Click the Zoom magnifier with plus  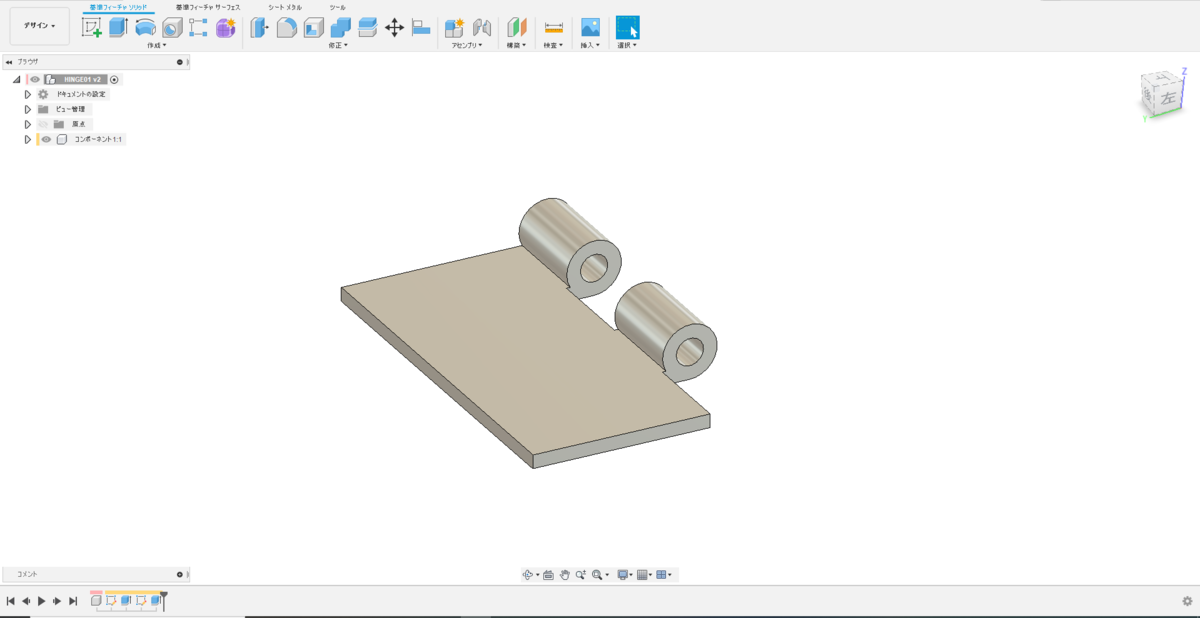coord(580,575)
